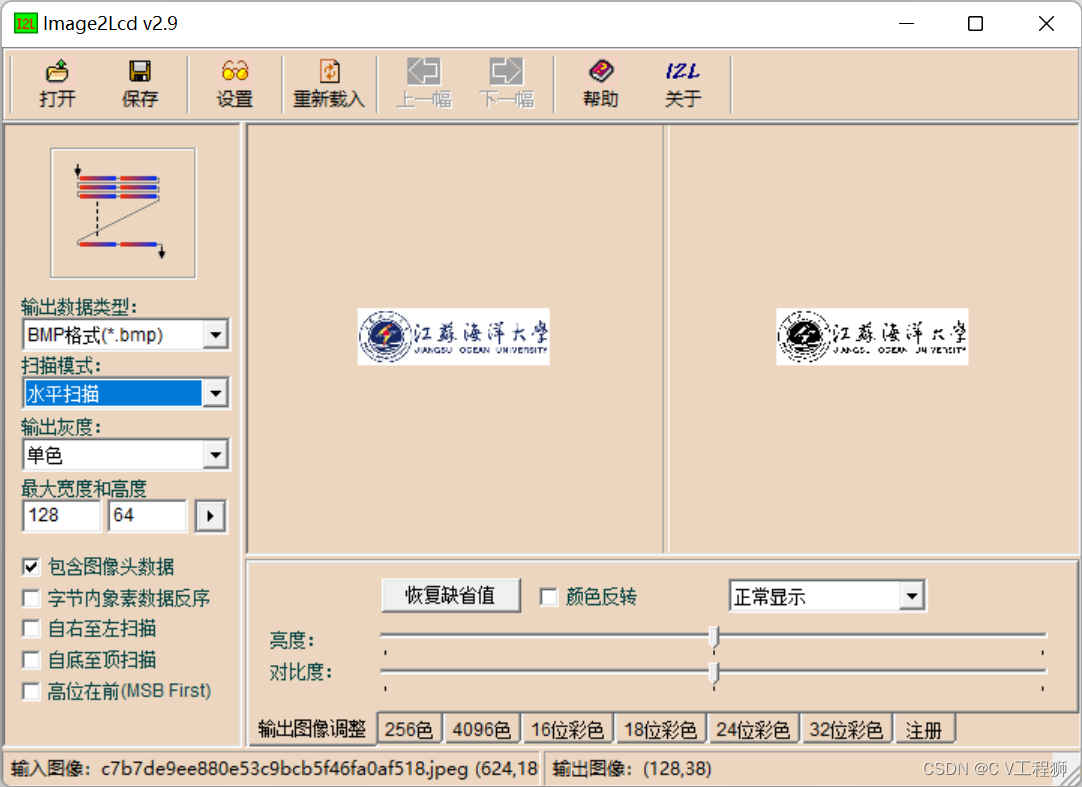Click the 输入图像 filename status bar text
This screenshot has height=787, width=1082.
(x=275, y=768)
